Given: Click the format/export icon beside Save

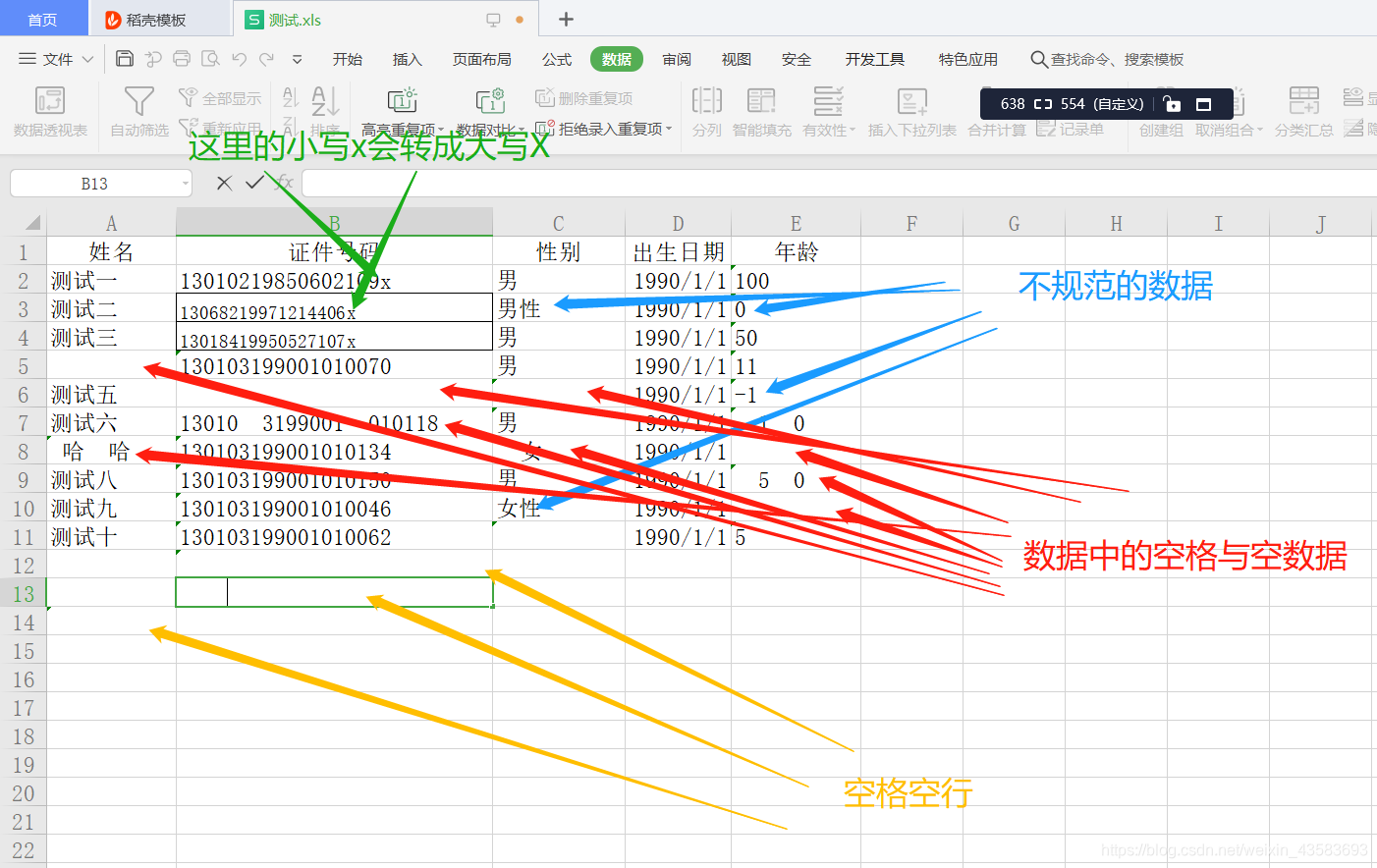Looking at the screenshot, I should click(153, 59).
